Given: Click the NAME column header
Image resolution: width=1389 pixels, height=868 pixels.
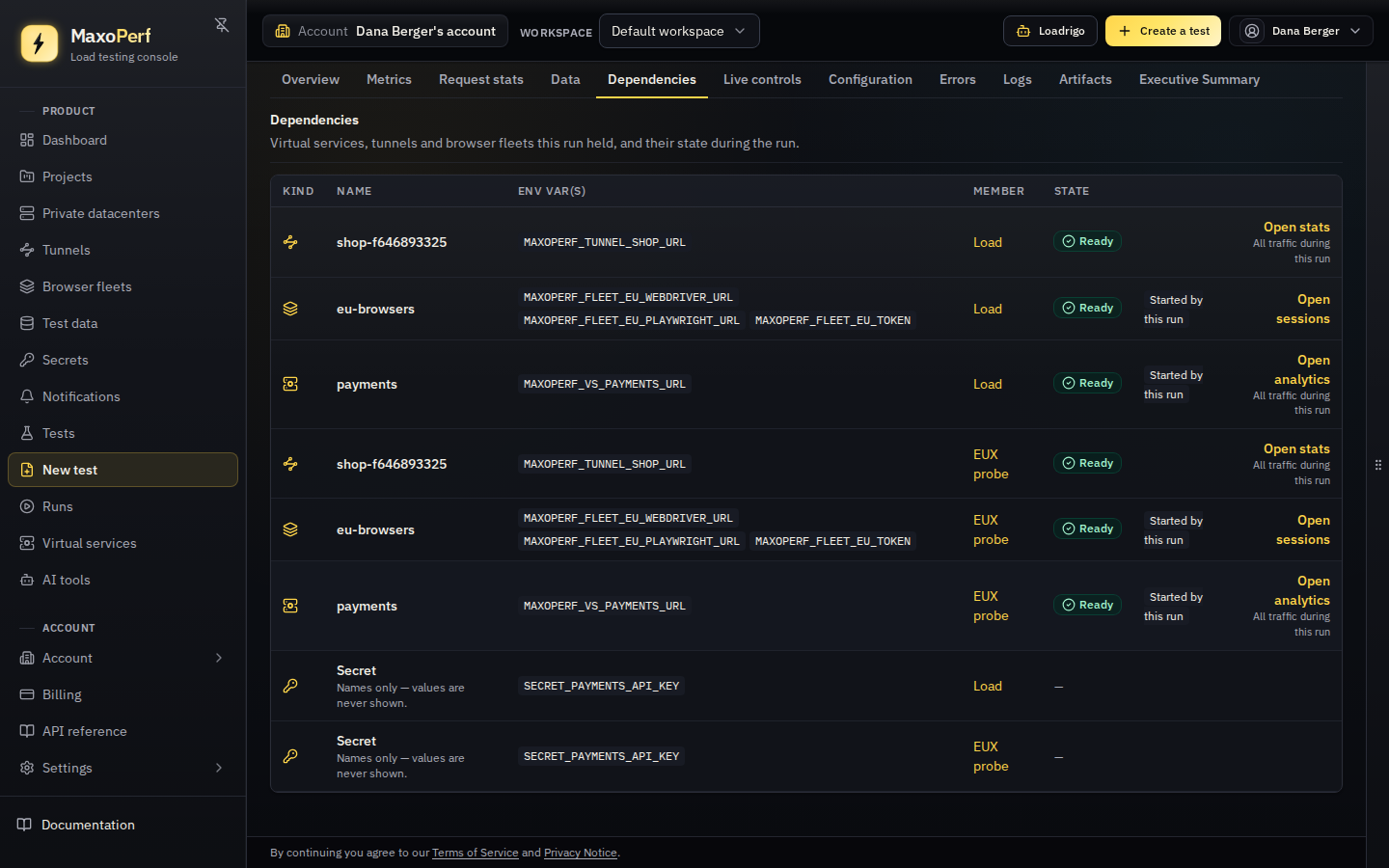Looking at the screenshot, I should (354, 191).
